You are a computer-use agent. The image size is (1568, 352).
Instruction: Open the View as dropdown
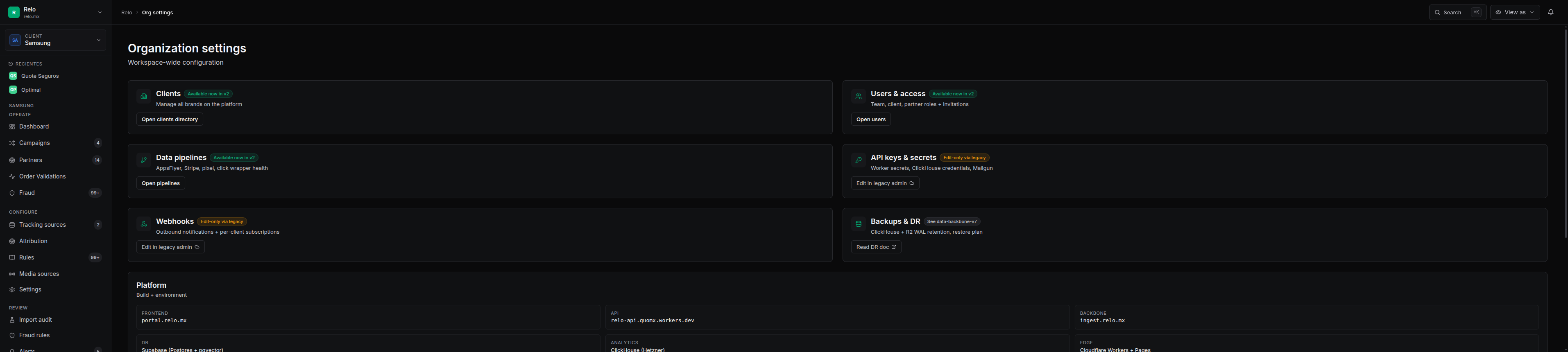[1515, 12]
